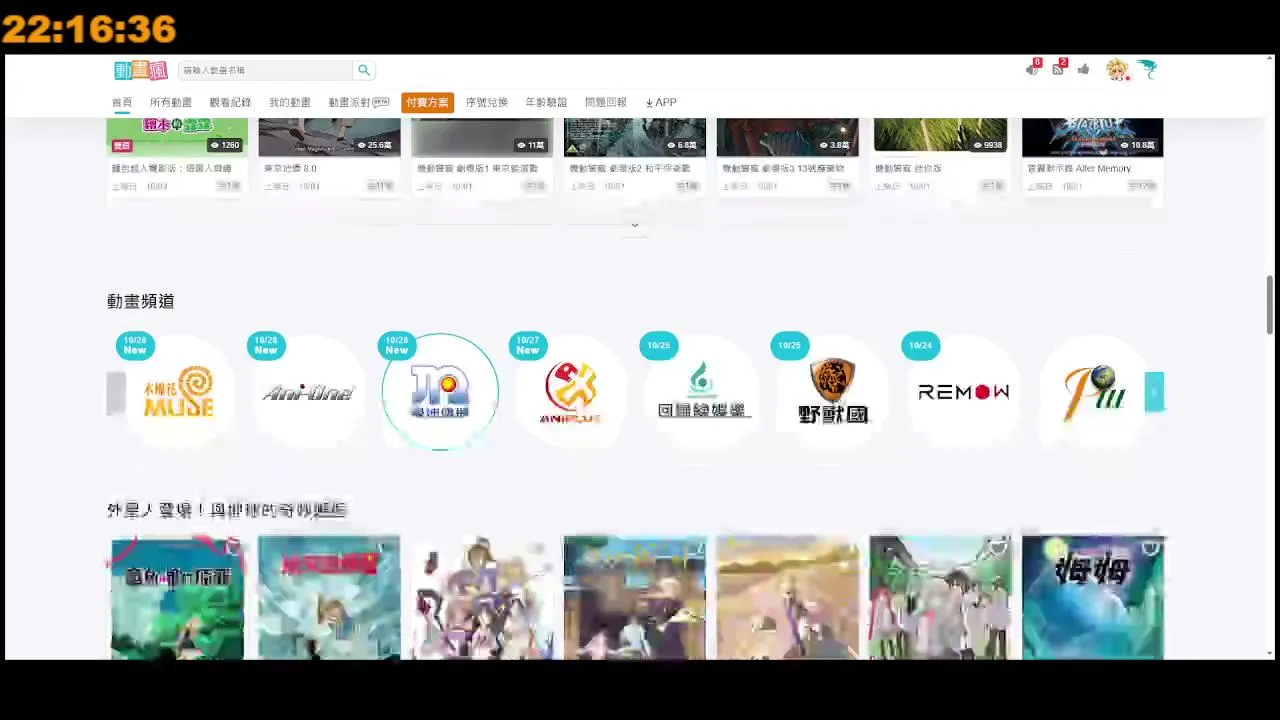Go to 首頁 tab

pyautogui.click(x=122, y=102)
